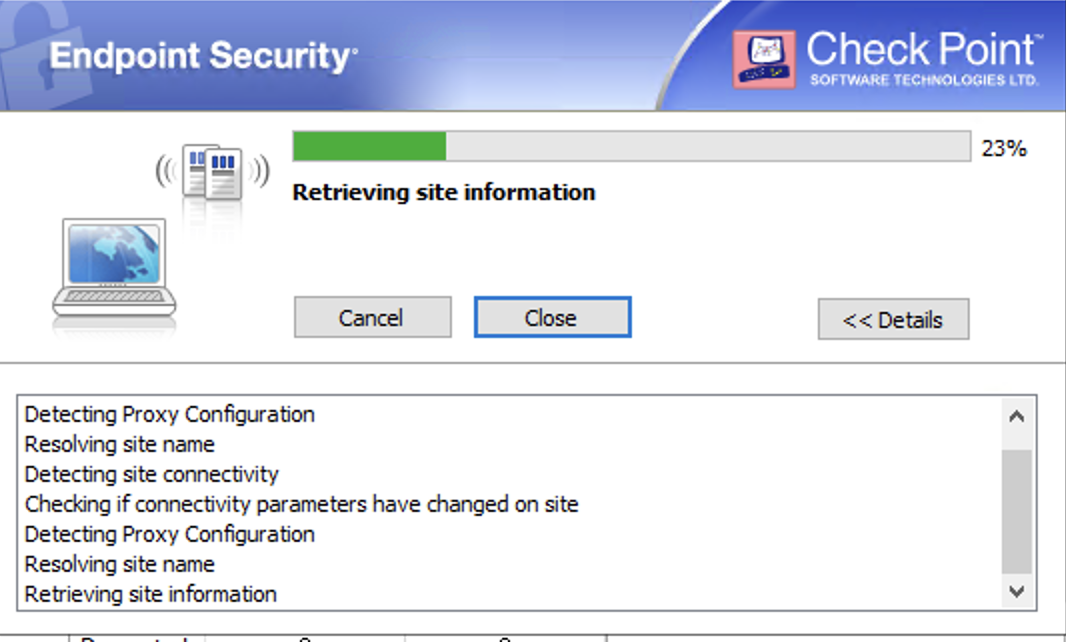Image resolution: width=1066 pixels, height=642 pixels.
Task: Select the "Detecting Proxy Configuration" log entry
Action: [x=170, y=414]
